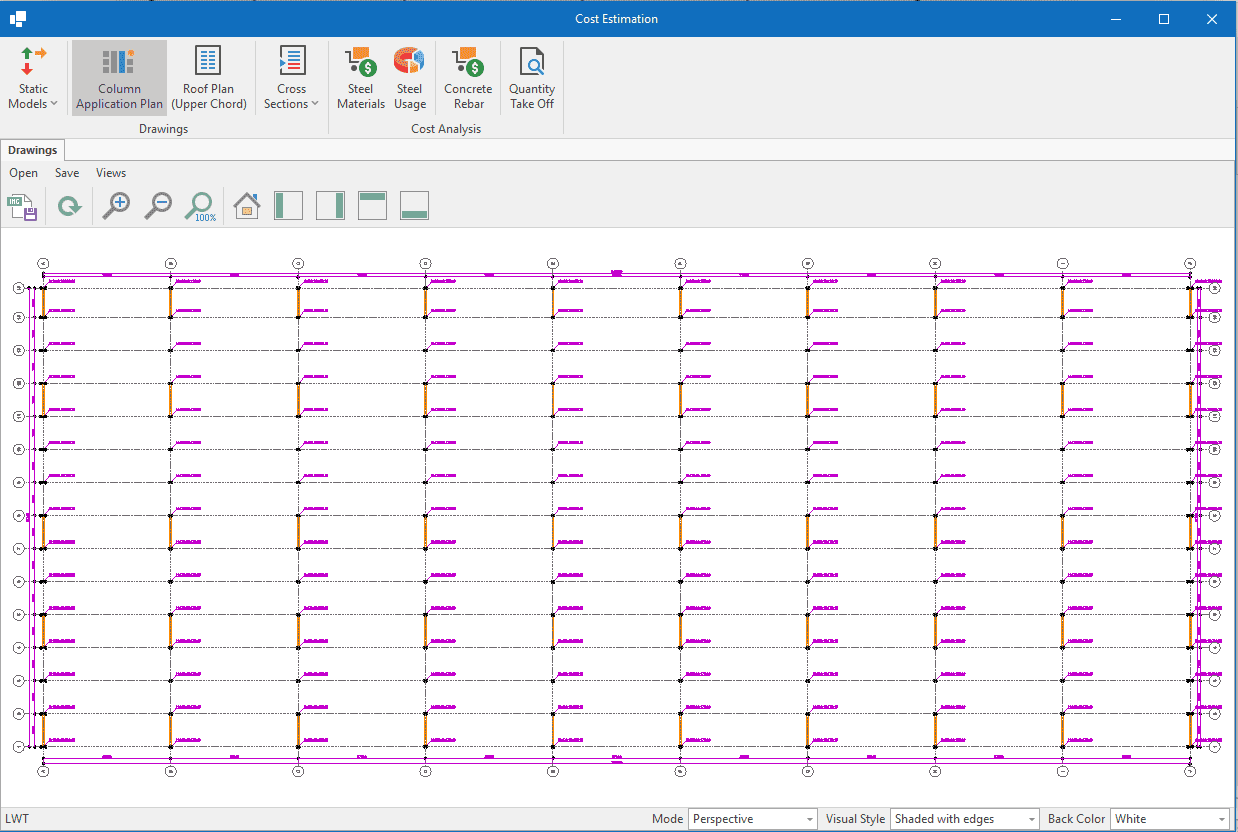The height and width of the screenshot is (832, 1238).
Task: Go to home view
Action: 246,206
